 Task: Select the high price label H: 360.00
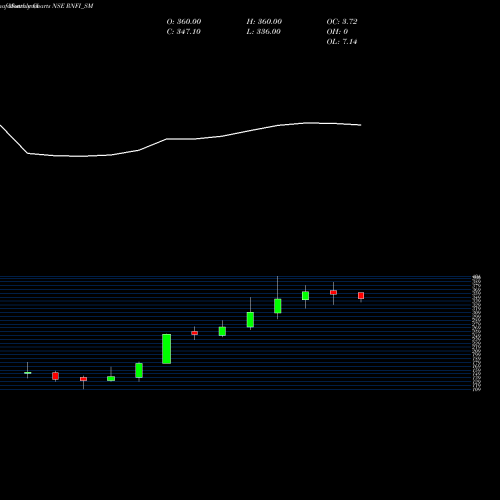click(264, 22)
